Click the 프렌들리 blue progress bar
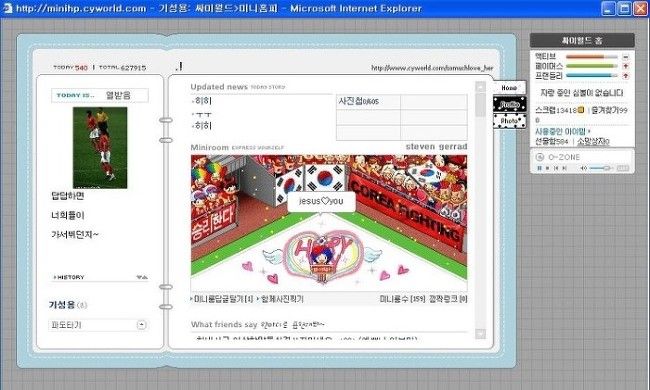The image size is (650, 390). [592, 75]
